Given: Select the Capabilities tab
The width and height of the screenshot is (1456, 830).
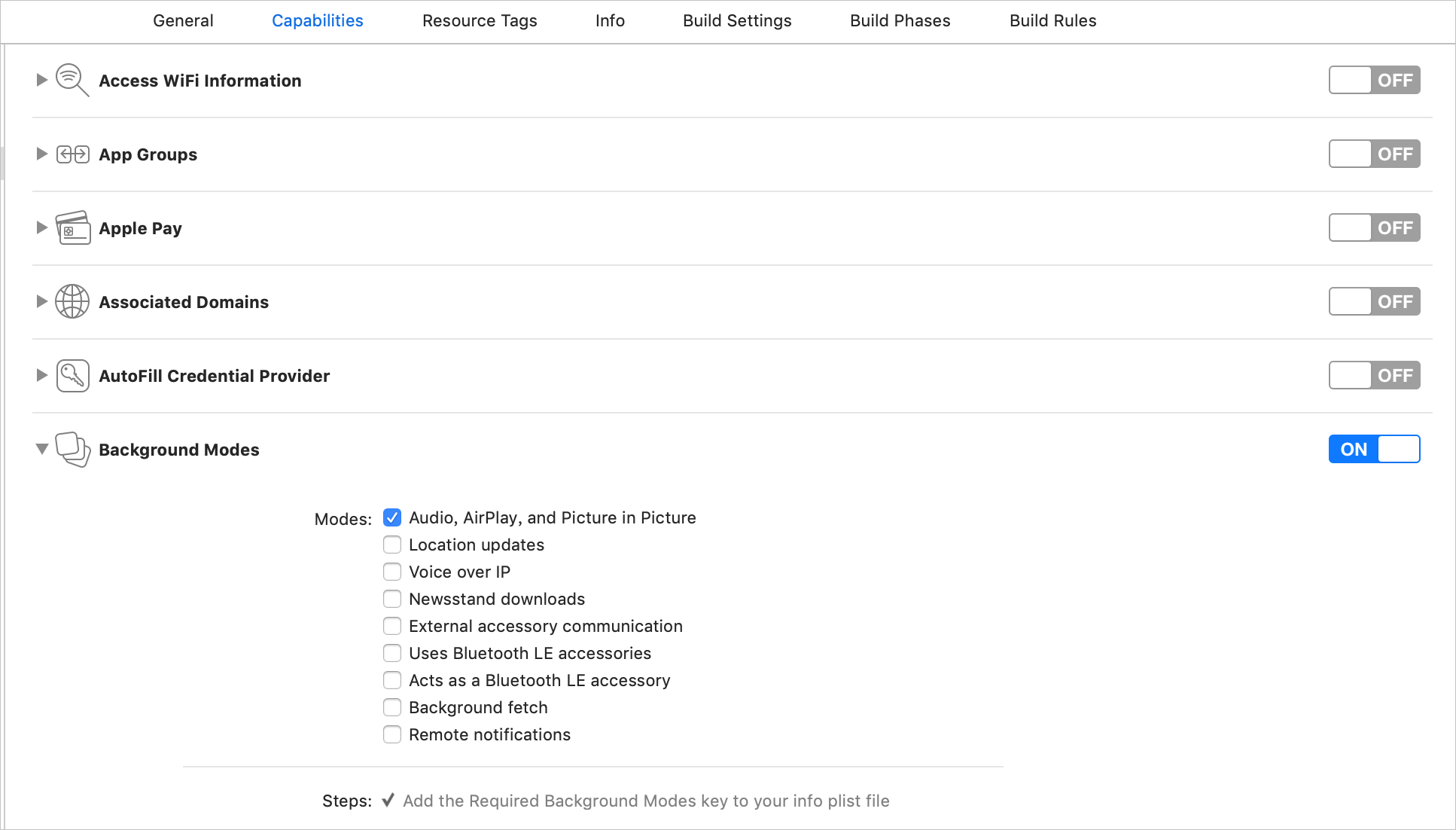Looking at the screenshot, I should click(x=318, y=21).
